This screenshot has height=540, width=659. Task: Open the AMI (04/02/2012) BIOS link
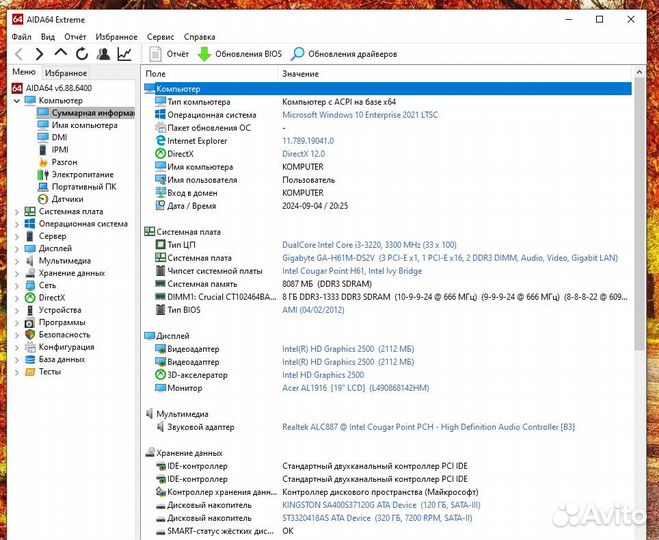click(x=313, y=310)
